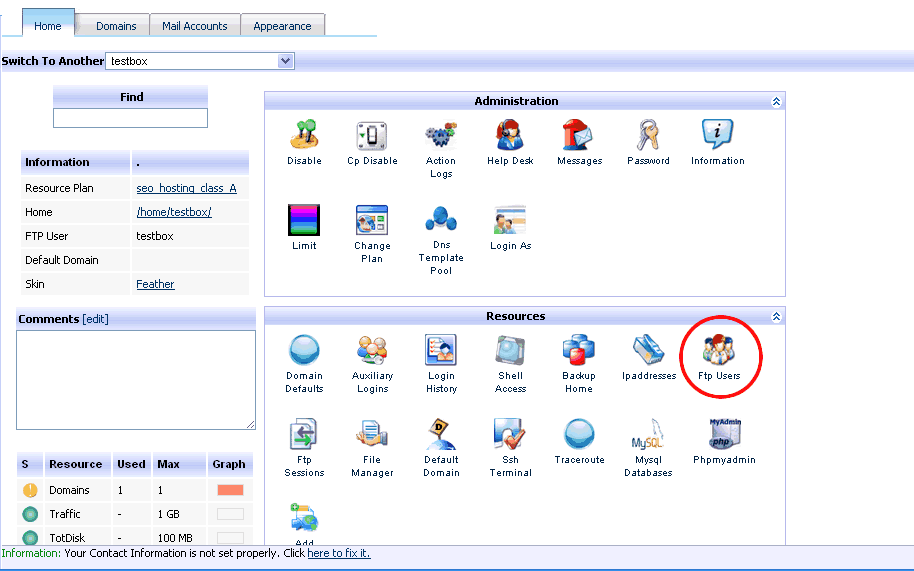Open Mysql Databases
This screenshot has width=914, height=571.
click(x=648, y=434)
